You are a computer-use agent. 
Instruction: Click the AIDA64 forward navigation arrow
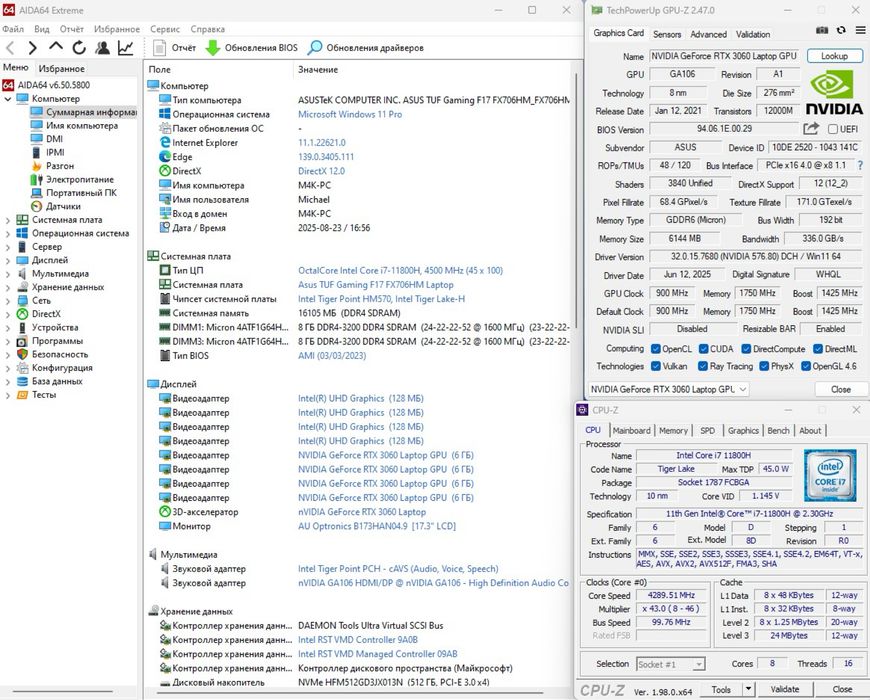pos(31,47)
